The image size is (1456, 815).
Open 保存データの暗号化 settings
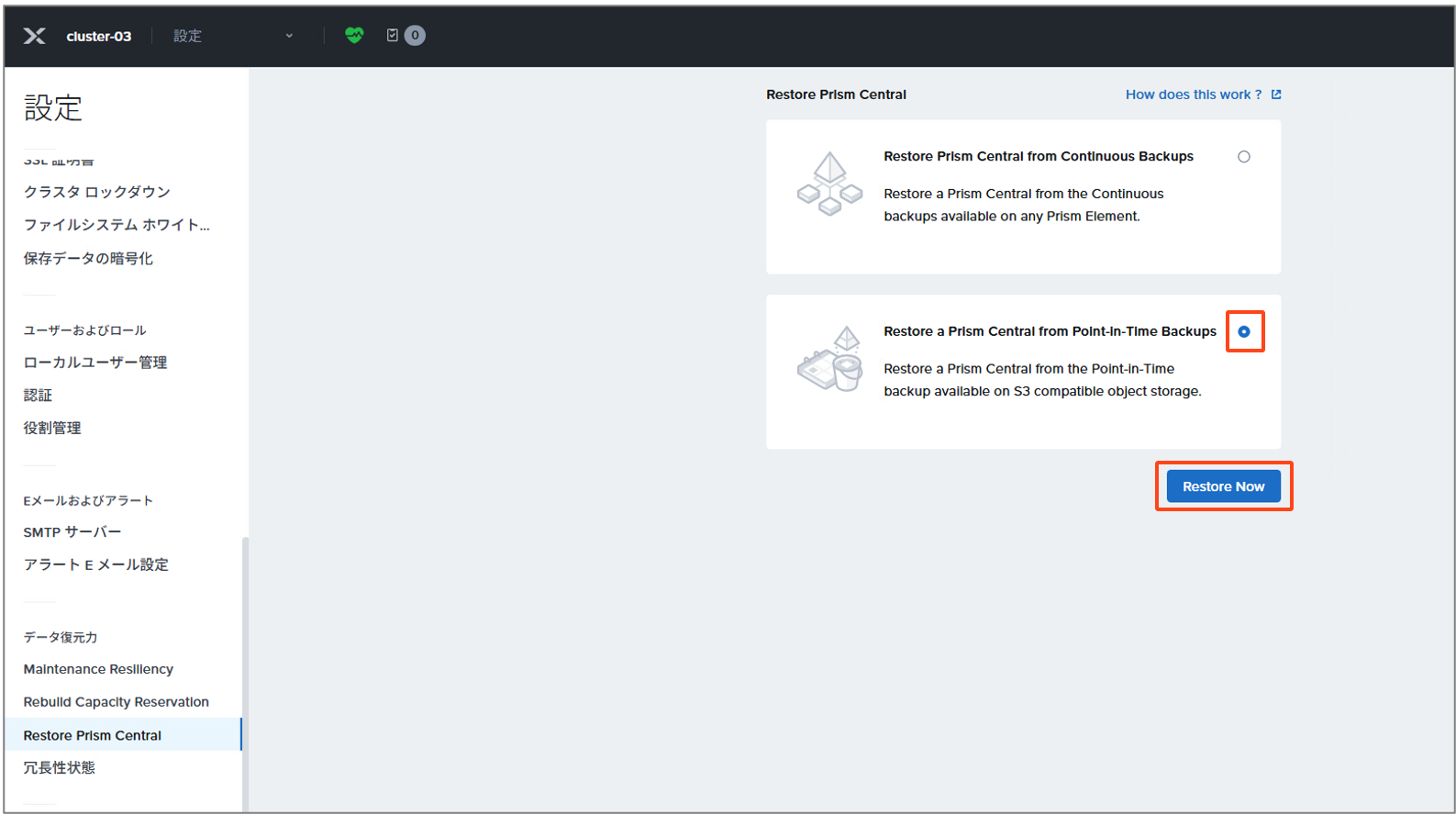pos(88,259)
